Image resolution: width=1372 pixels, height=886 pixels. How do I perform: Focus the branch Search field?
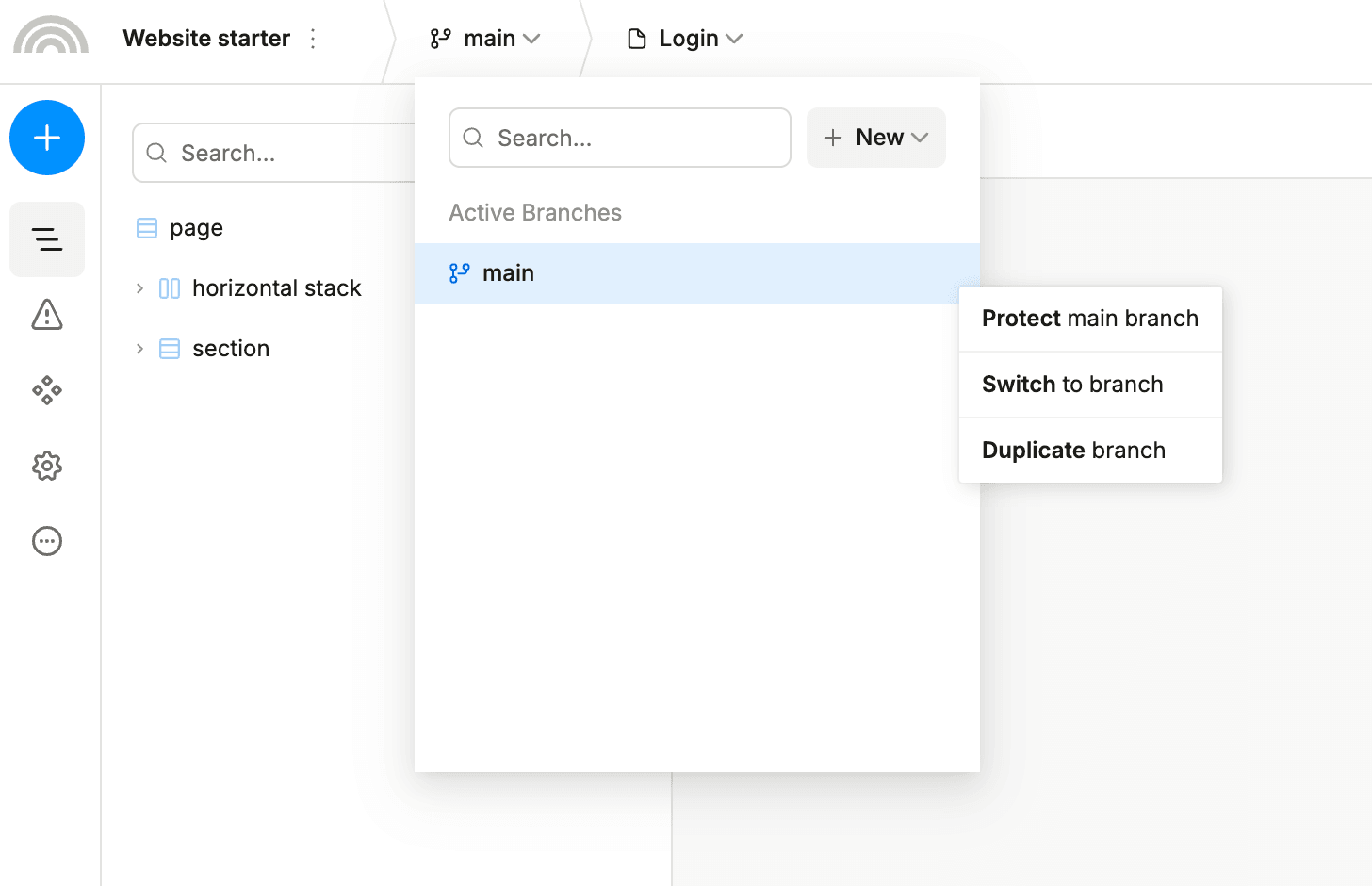coord(620,138)
